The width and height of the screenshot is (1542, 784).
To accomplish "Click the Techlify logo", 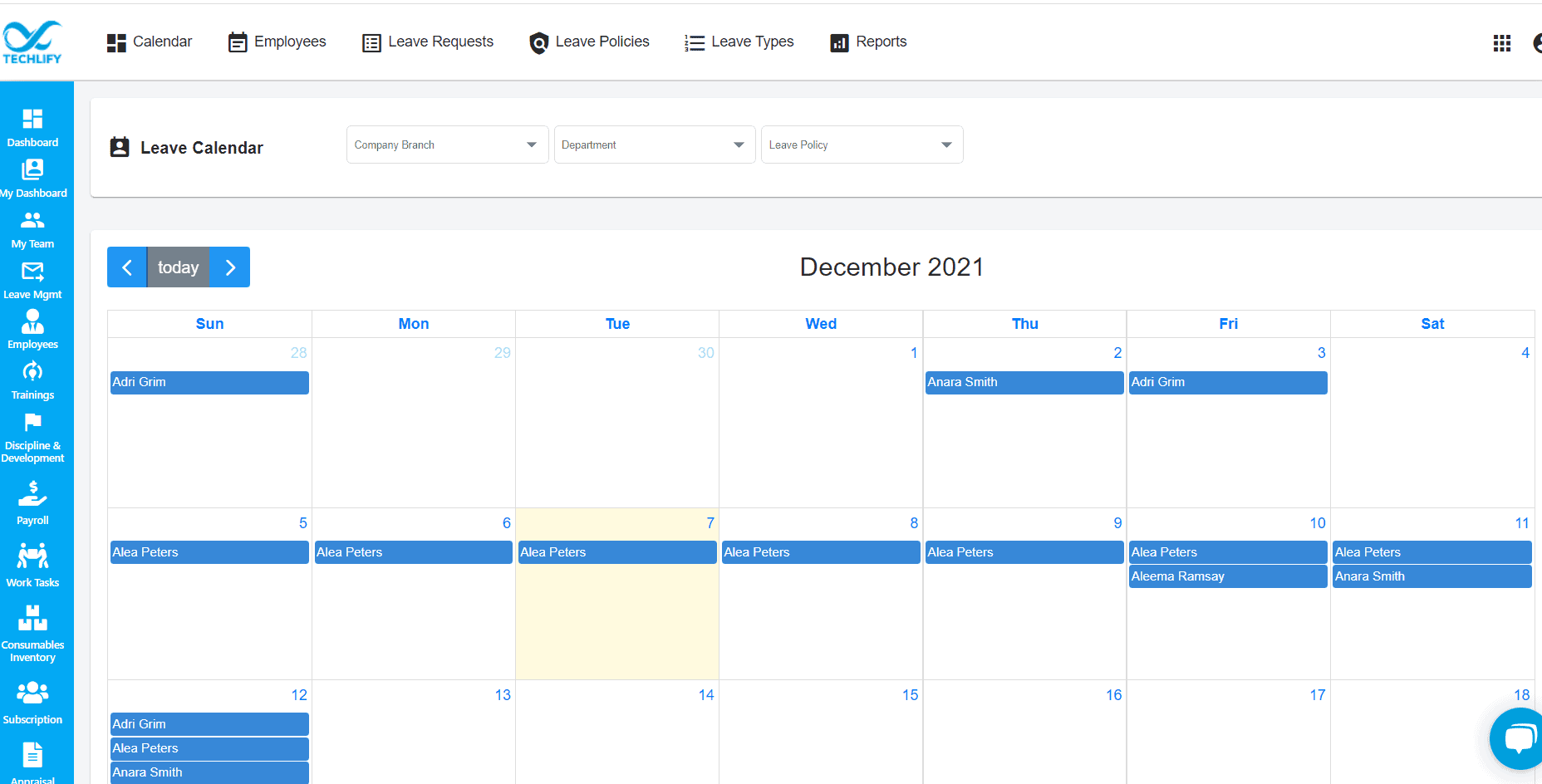I will click(x=32, y=42).
